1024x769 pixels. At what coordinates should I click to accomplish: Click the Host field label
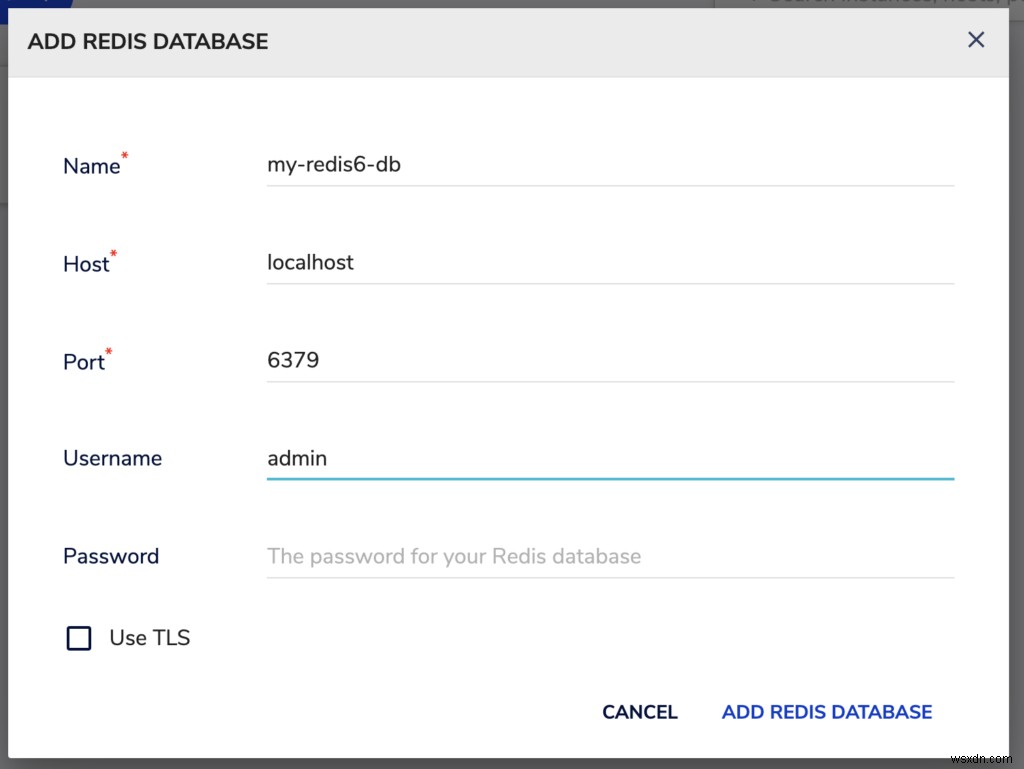tap(86, 264)
